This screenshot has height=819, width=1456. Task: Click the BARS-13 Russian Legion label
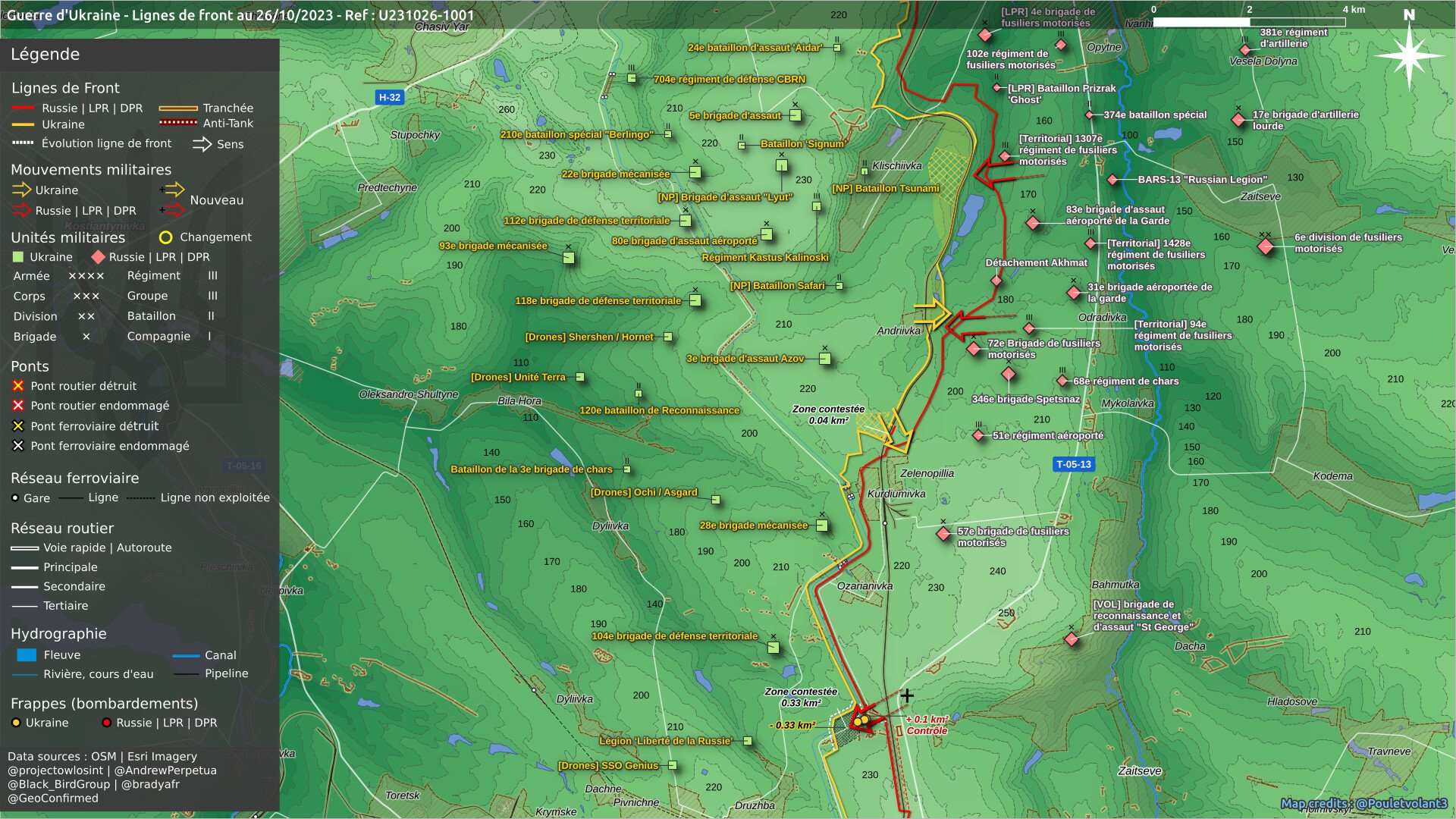click(x=1202, y=180)
